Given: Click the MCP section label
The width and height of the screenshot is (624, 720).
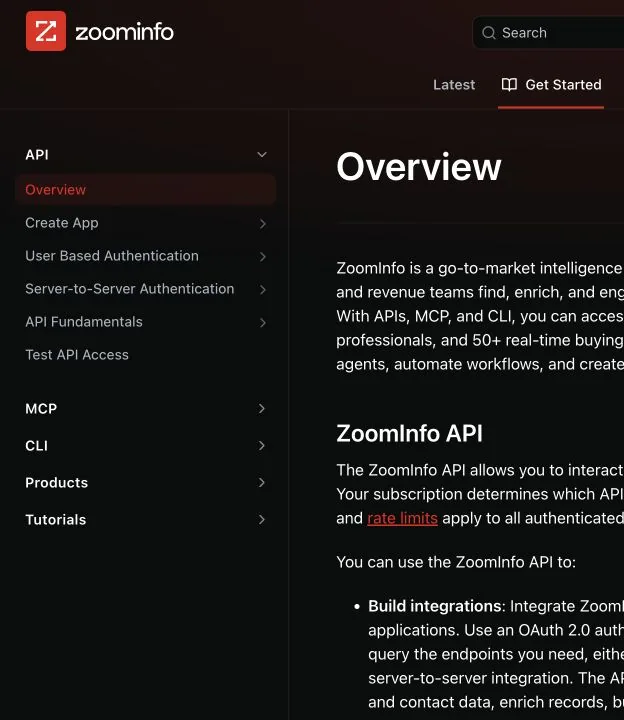Looking at the screenshot, I should (x=41, y=409).
